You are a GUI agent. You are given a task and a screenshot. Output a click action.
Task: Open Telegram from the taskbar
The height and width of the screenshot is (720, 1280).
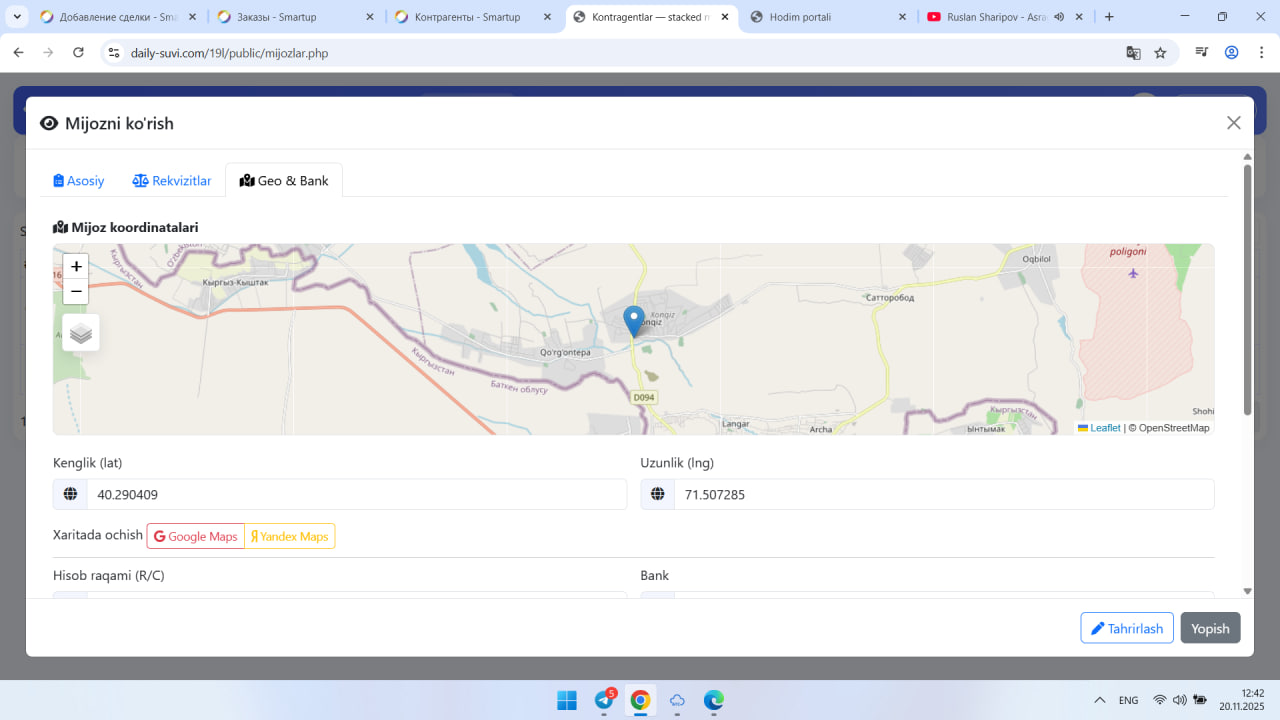click(x=604, y=700)
